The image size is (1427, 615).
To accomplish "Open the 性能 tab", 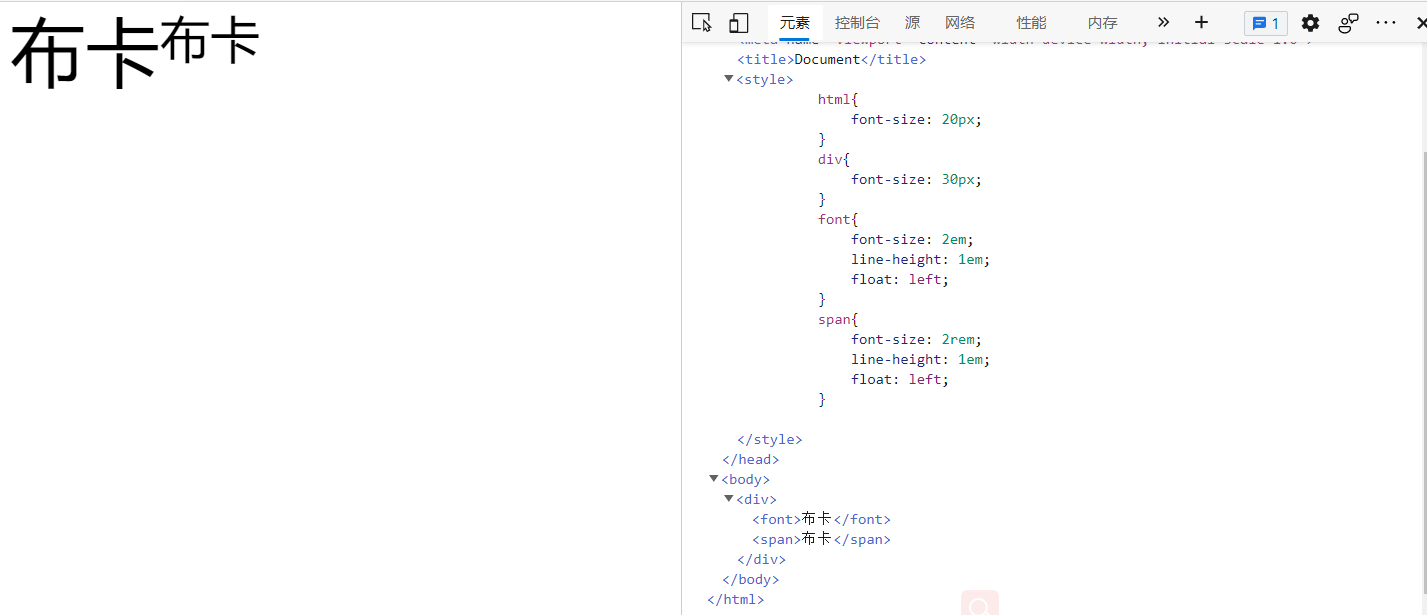I will (x=1031, y=22).
